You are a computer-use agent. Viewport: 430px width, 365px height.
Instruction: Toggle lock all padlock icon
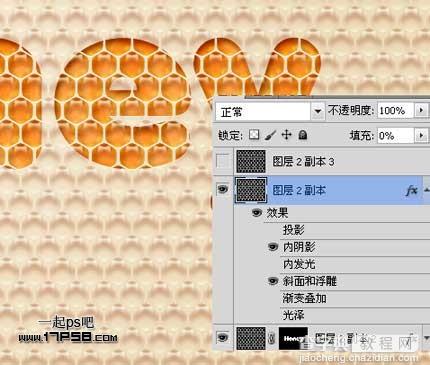click(x=303, y=135)
